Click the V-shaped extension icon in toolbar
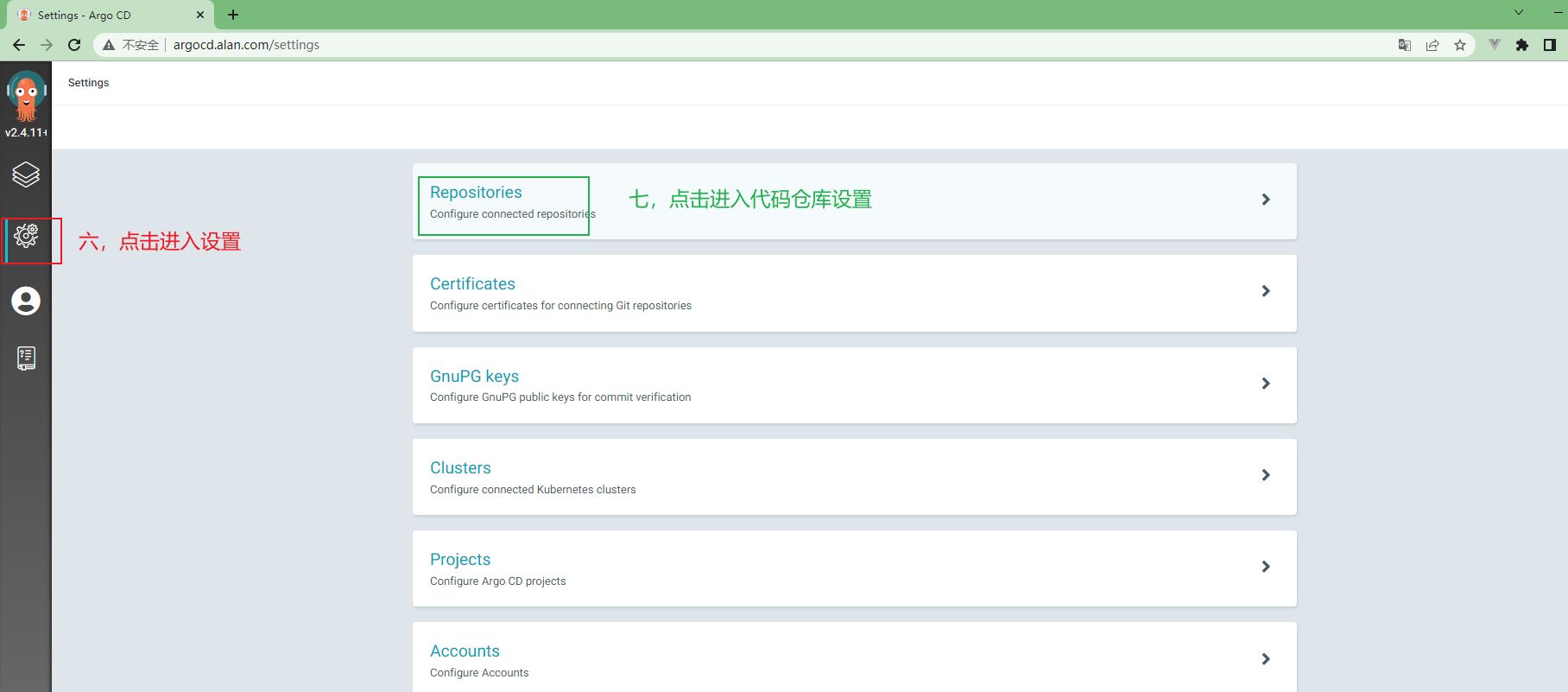The width and height of the screenshot is (1568, 692). click(x=1495, y=45)
